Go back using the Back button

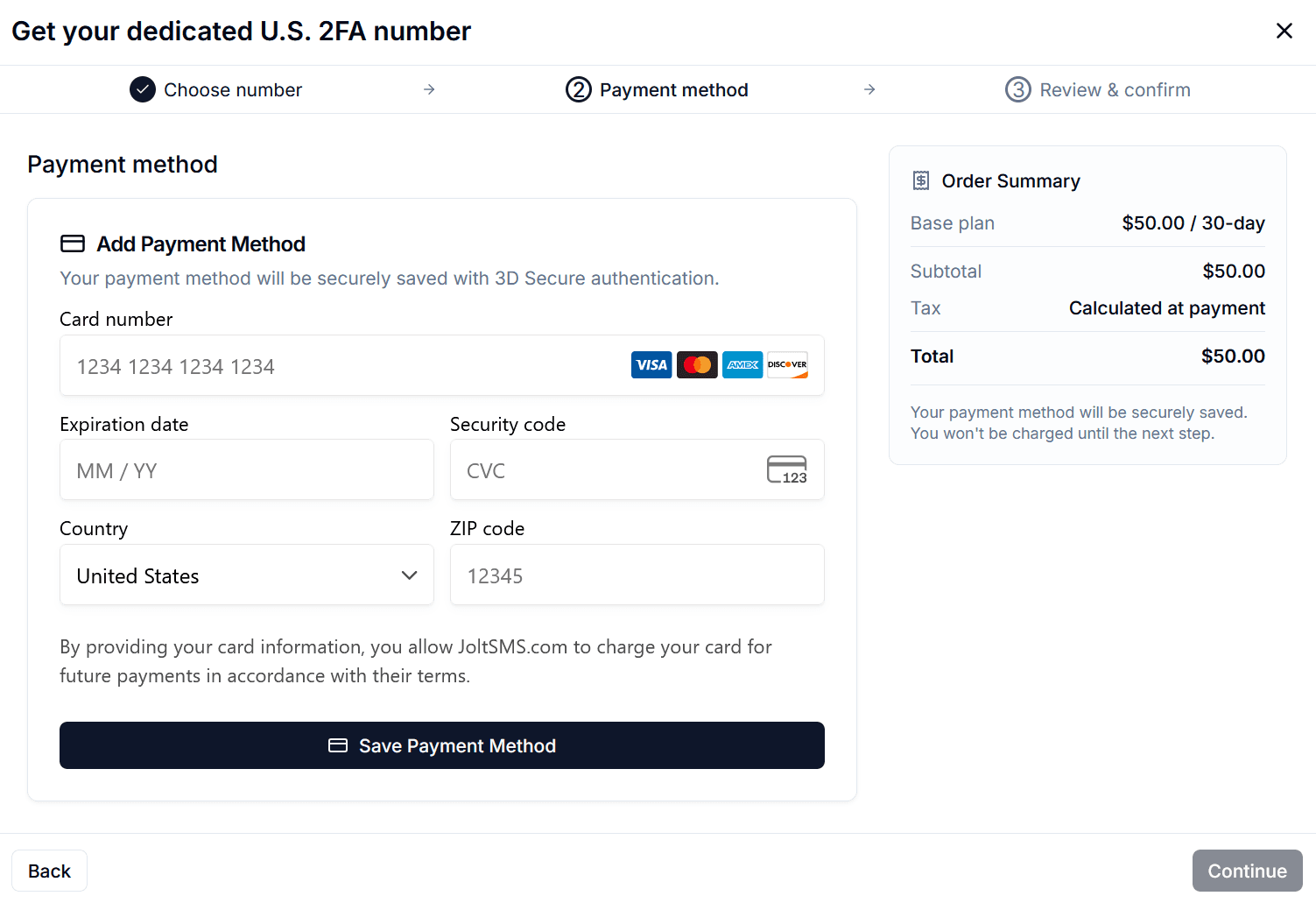tap(49, 871)
